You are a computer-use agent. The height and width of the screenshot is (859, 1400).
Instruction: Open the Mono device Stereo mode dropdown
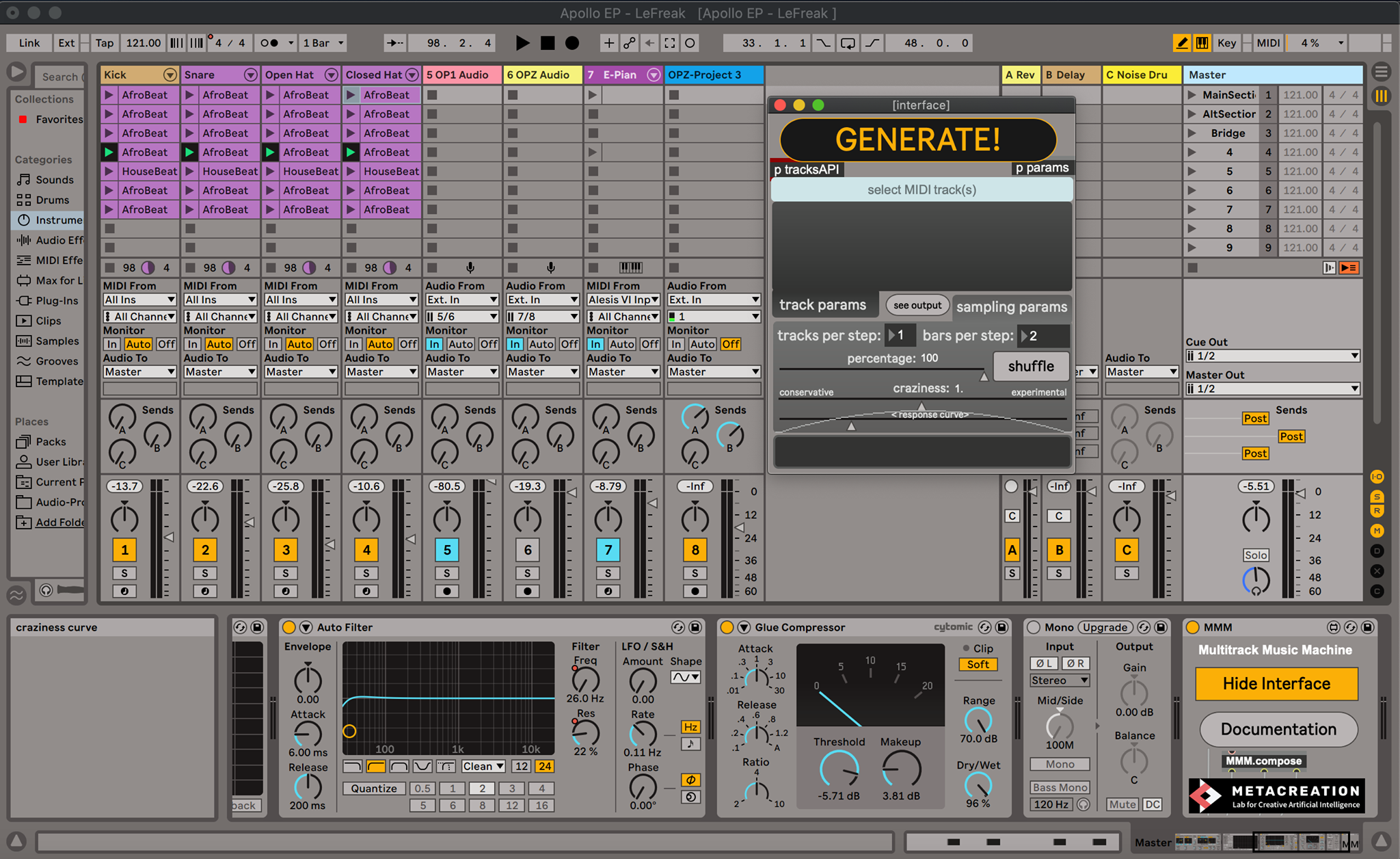(x=1060, y=680)
